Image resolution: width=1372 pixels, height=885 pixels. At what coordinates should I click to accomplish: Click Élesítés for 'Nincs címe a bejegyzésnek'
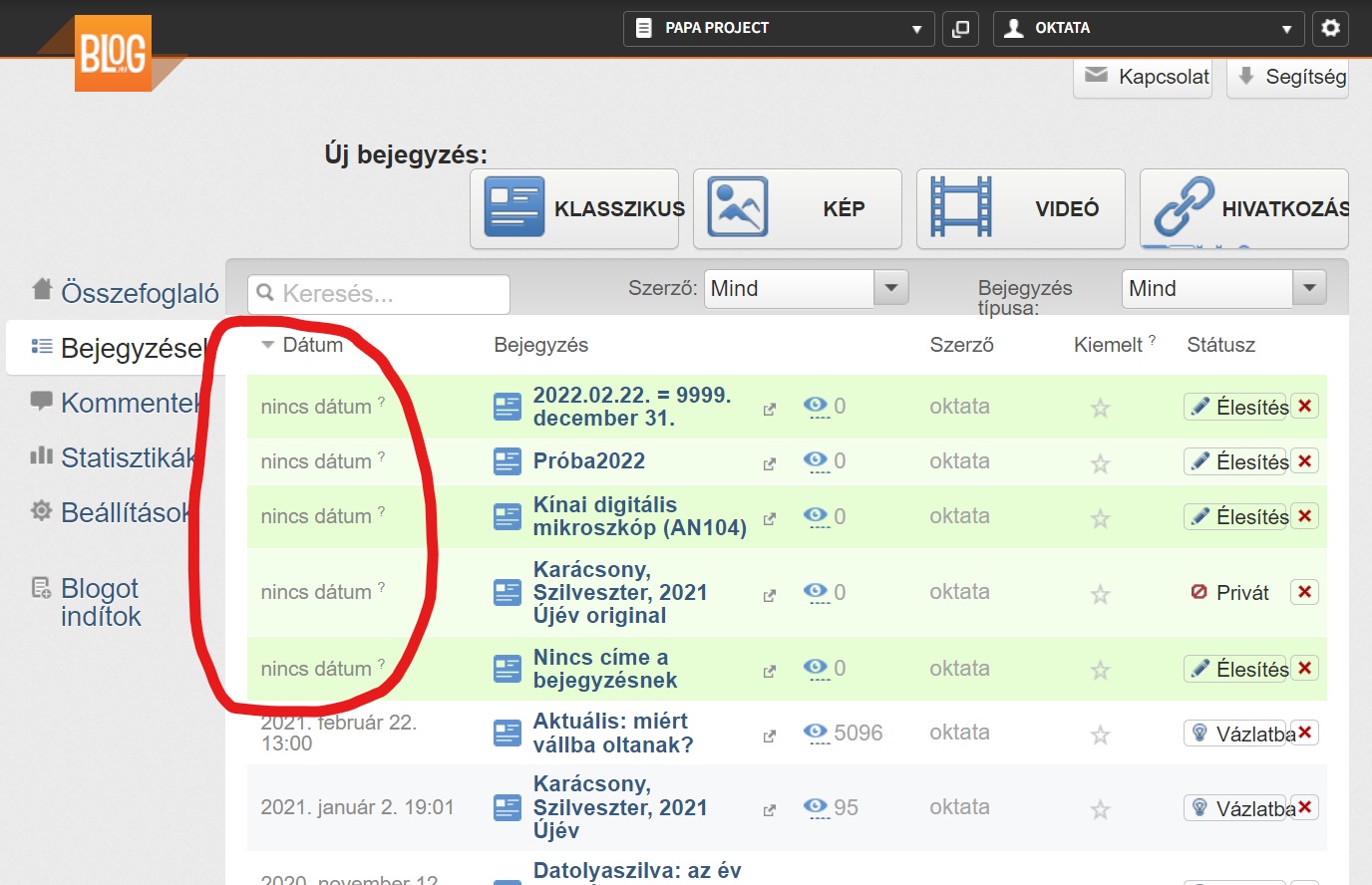click(1236, 669)
